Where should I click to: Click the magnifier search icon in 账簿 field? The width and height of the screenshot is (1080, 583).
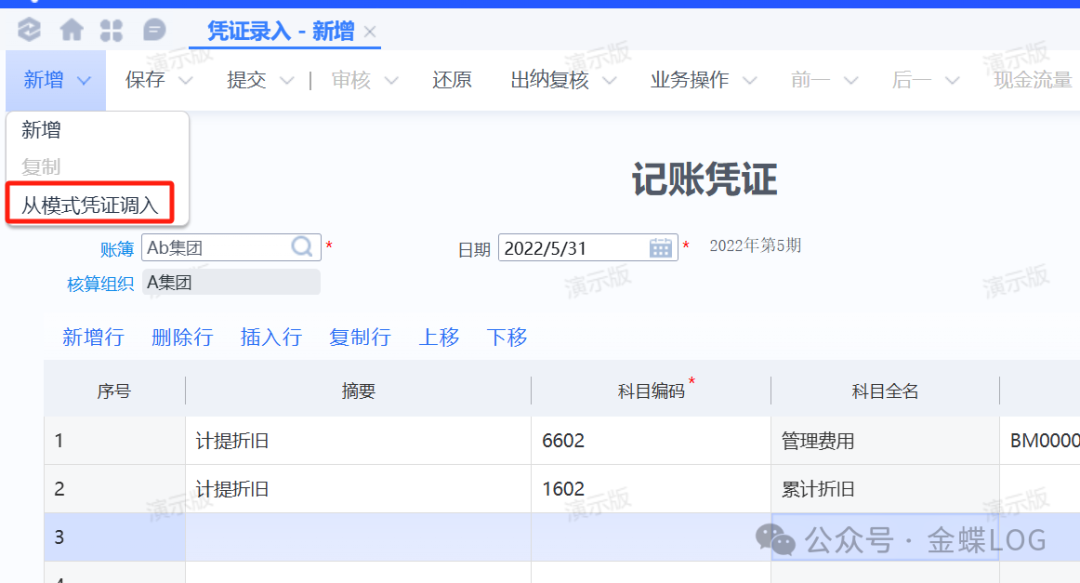pyautogui.click(x=302, y=247)
